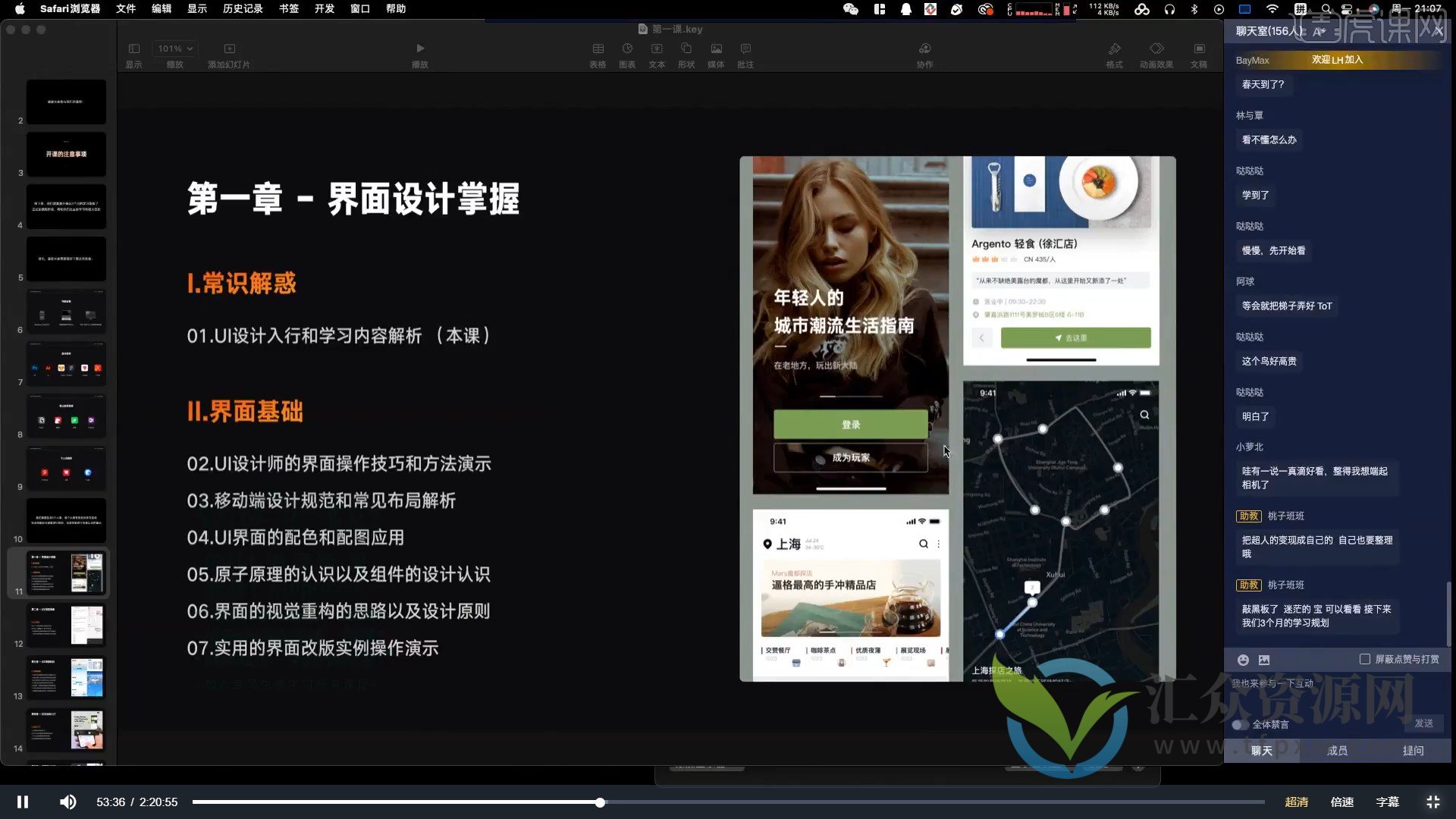Add a new slide in Keynote
The height and width of the screenshot is (819, 1456).
coord(229,48)
